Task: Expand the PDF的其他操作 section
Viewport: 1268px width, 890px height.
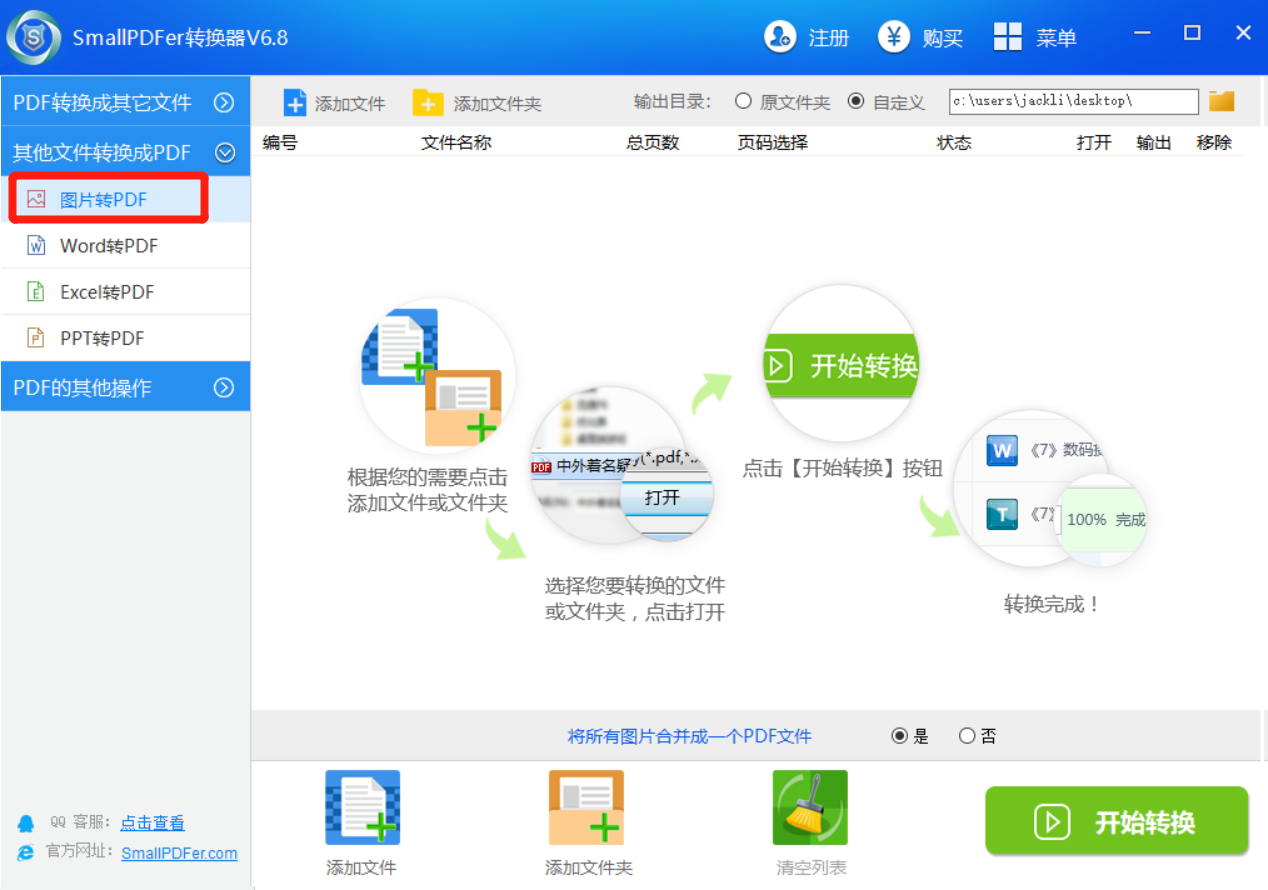Action: point(125,387)
